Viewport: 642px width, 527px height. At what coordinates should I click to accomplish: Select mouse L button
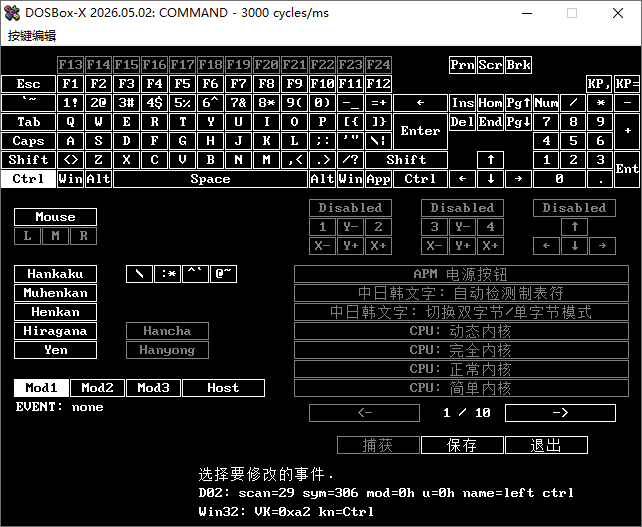click(x=27, y=236)
